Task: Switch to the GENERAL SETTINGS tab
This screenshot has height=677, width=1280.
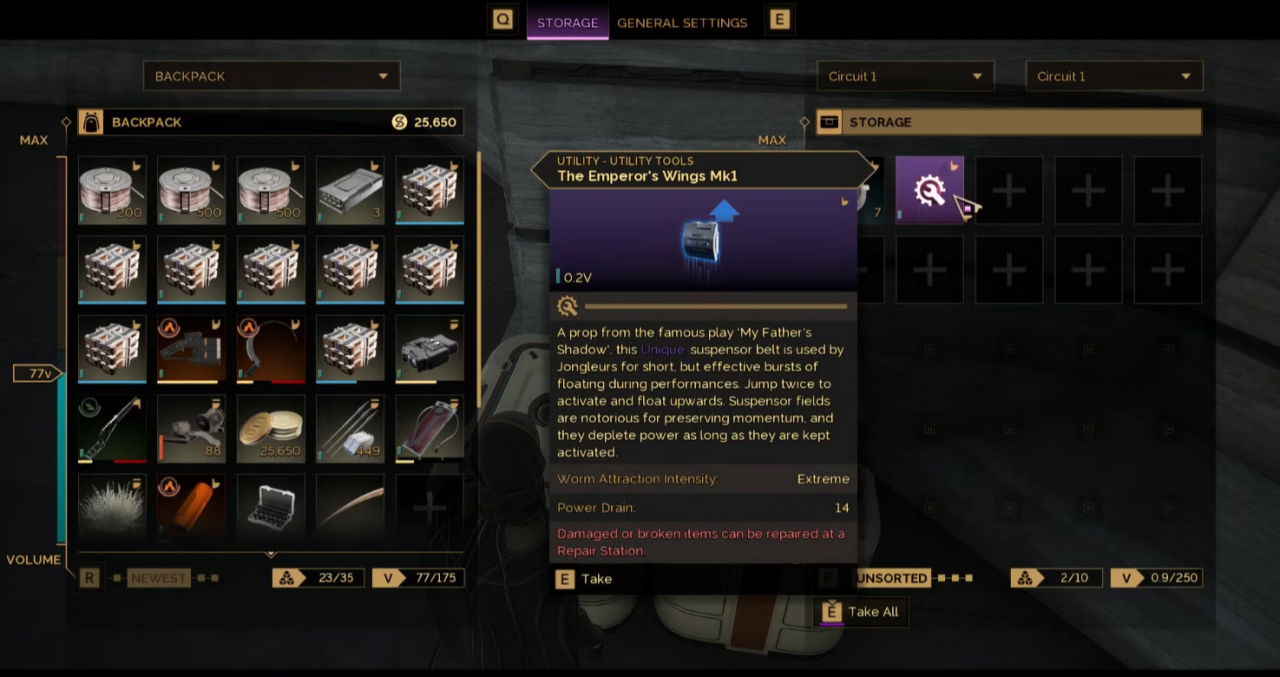Action: click(x=682, y=22)
